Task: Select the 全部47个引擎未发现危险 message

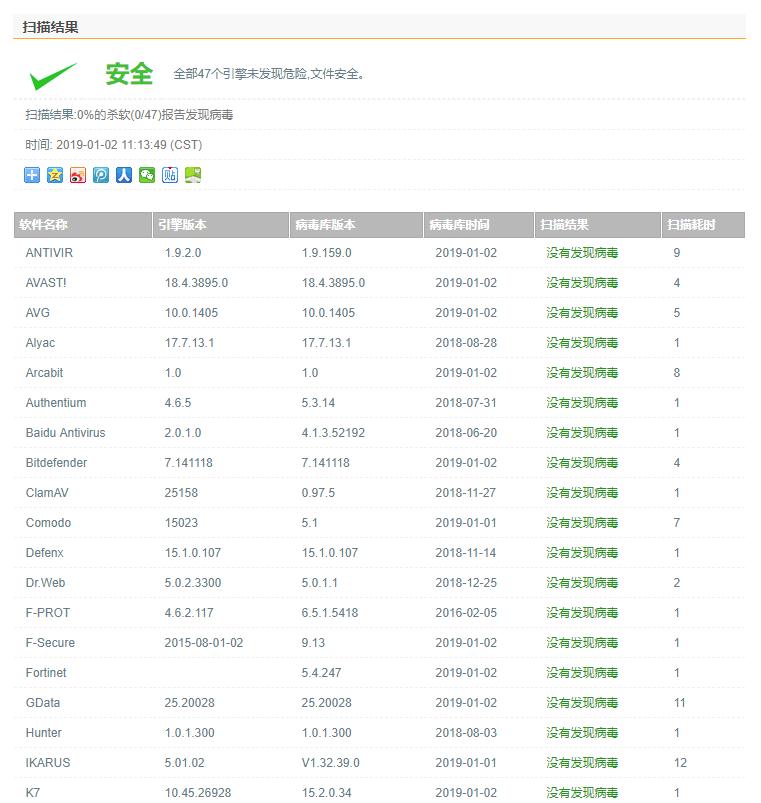Action: (x=269, y=74)
